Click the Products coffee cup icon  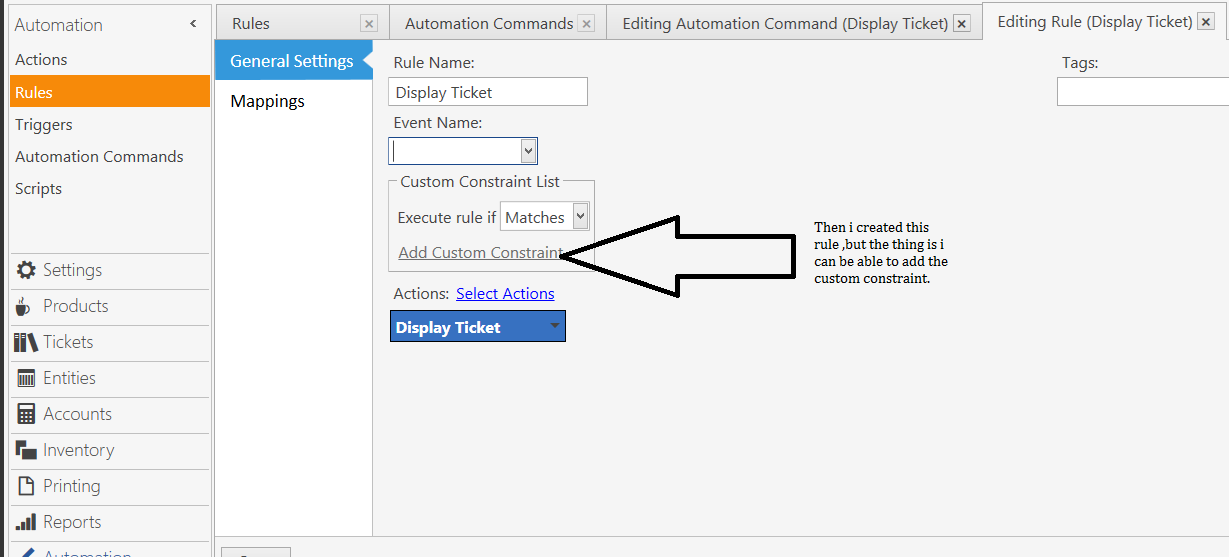(26, 306)
